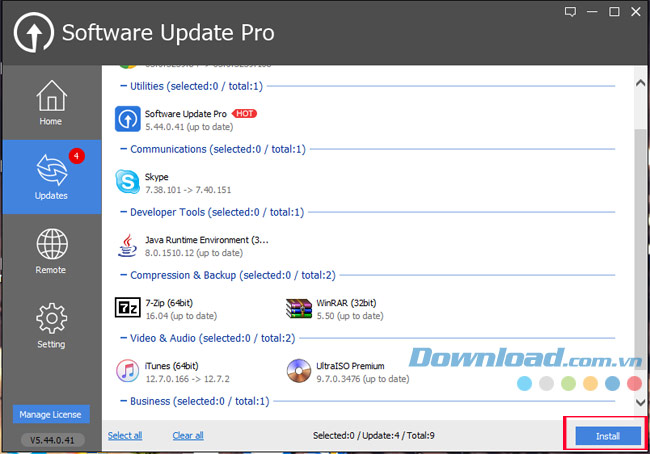Open the Remote globe section
The height and width of the screenshot is (454, 650).
[51, 251]
